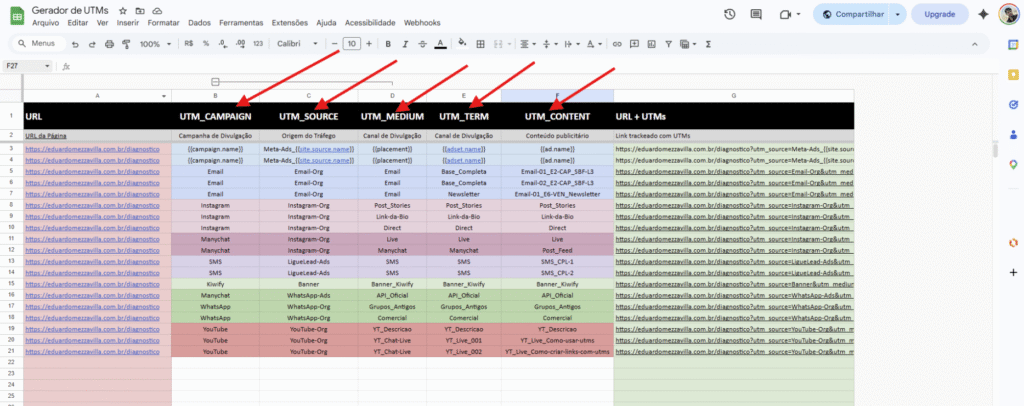The width and height of the screenshot is (1024, 406).
Task: Select the paint format roller icon
Action: pyautogui.click(x=126, y=44)
